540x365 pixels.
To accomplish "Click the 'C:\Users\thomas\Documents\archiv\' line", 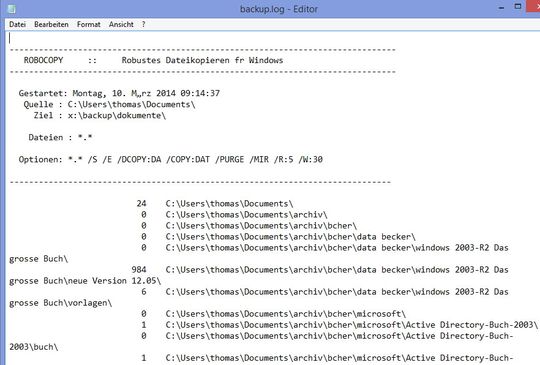I will (247, 215).
